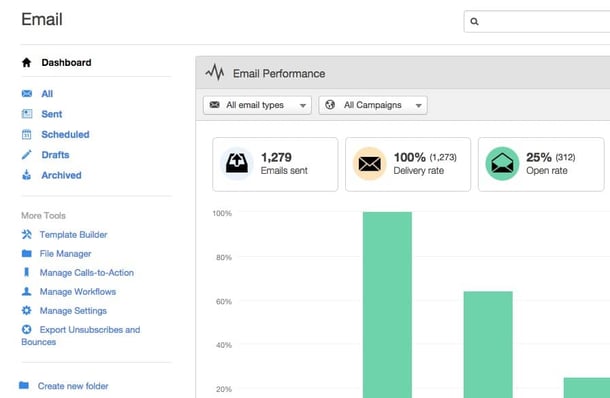The image size is (610, 398).
Task: Click the calendar icon beside Scheduled
Action: 26,135
